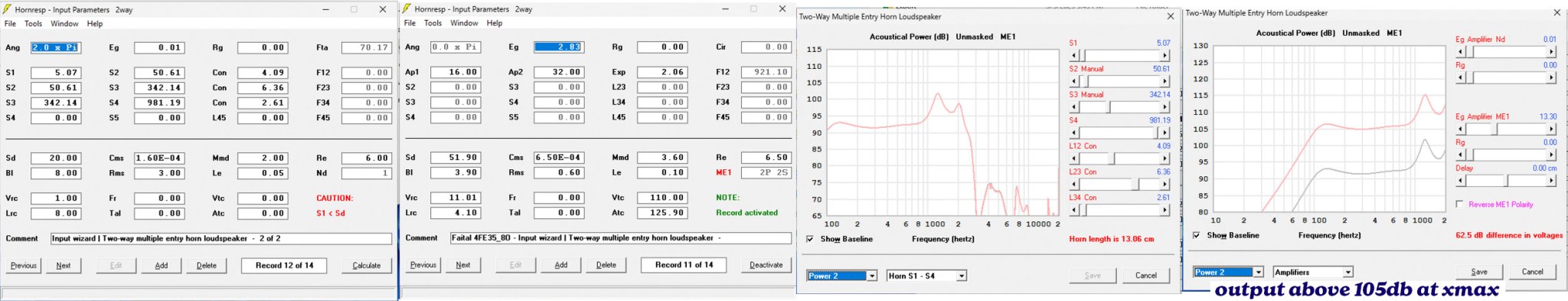The width and height of the screenshot is (1568, 301).
Task: Click left arrow of L12 Con slider
Action: pos(1073,159)
